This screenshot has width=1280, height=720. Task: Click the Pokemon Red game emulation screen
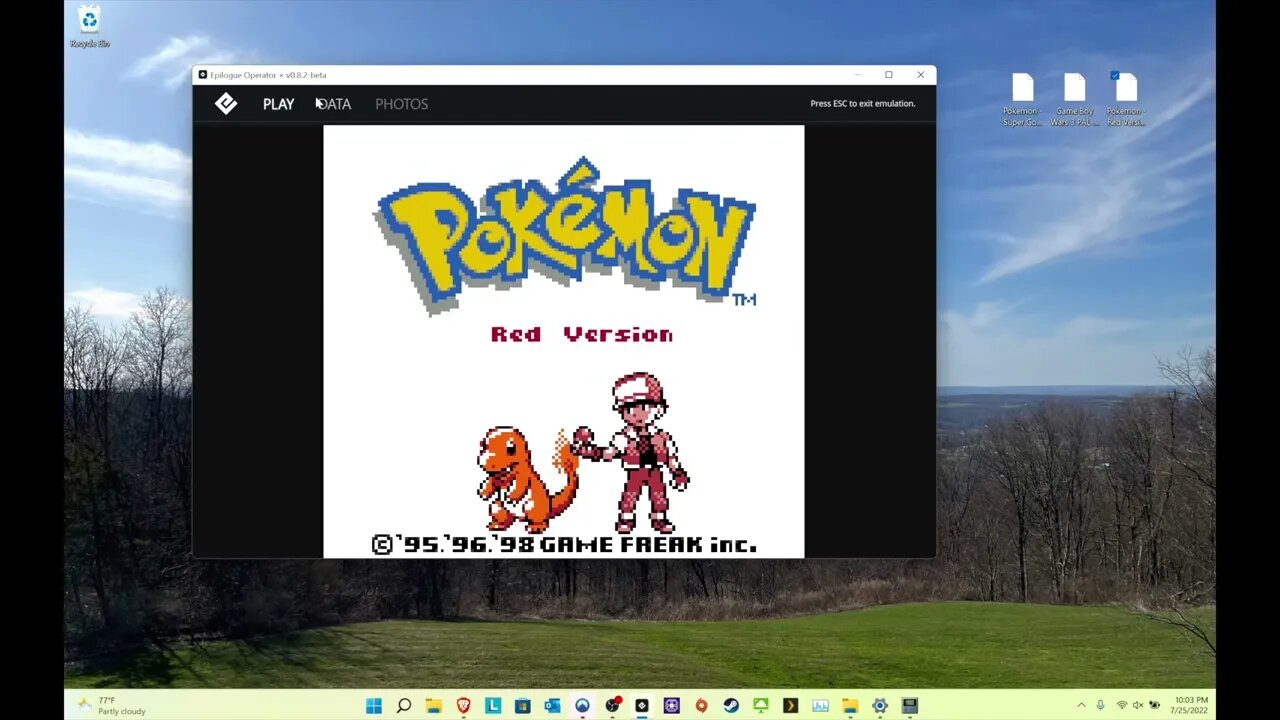point(563,341)
